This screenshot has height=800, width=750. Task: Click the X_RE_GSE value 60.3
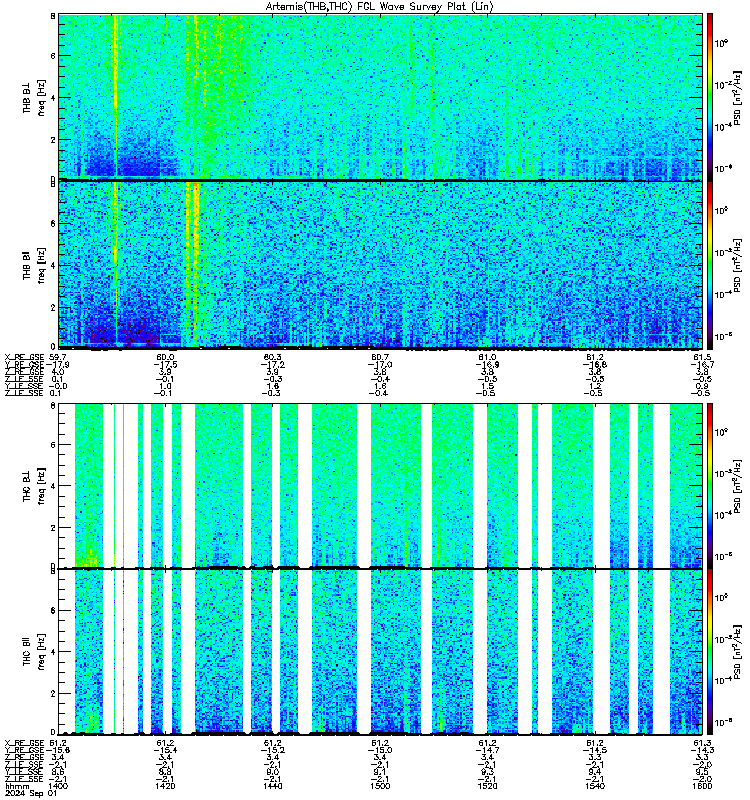pos(272,357)
